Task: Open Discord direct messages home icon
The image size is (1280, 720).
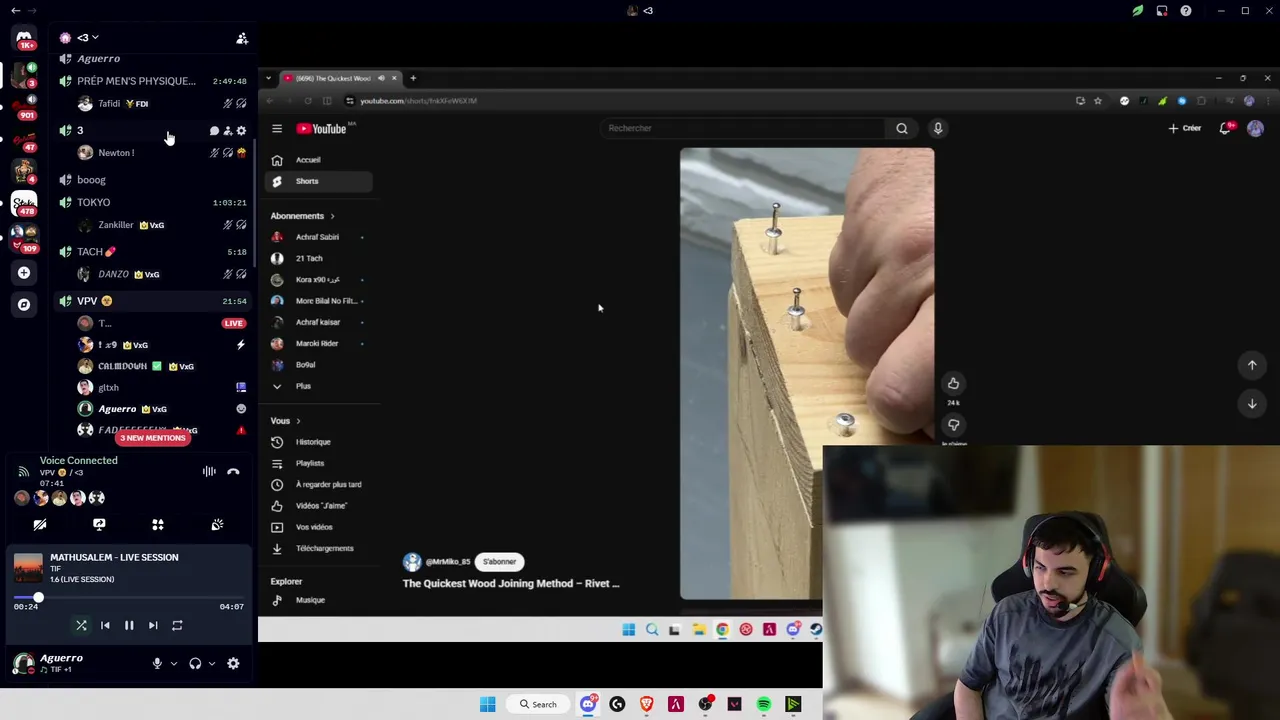Action: pyautogui.click(x=24, y=39)
